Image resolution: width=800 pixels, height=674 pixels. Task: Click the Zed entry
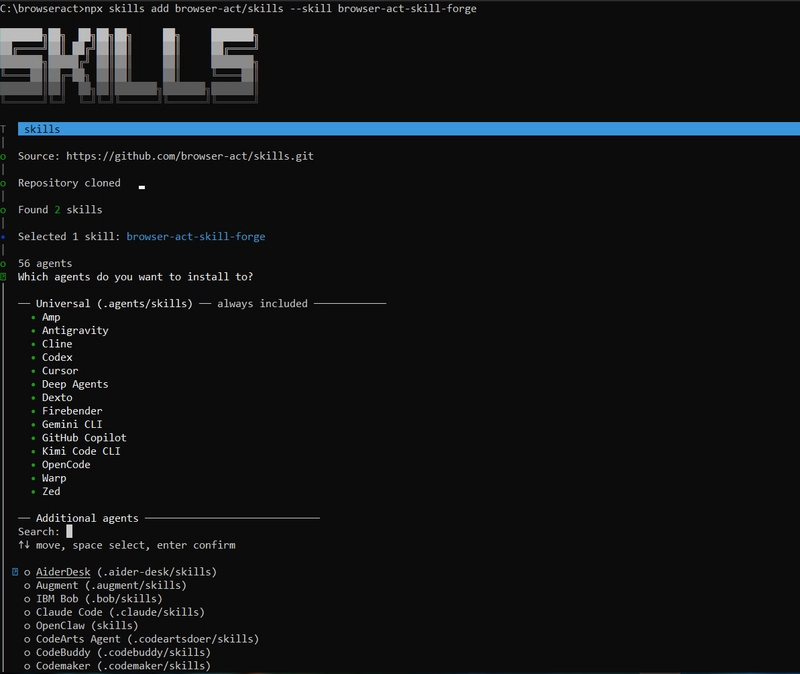tap(51, 491)
